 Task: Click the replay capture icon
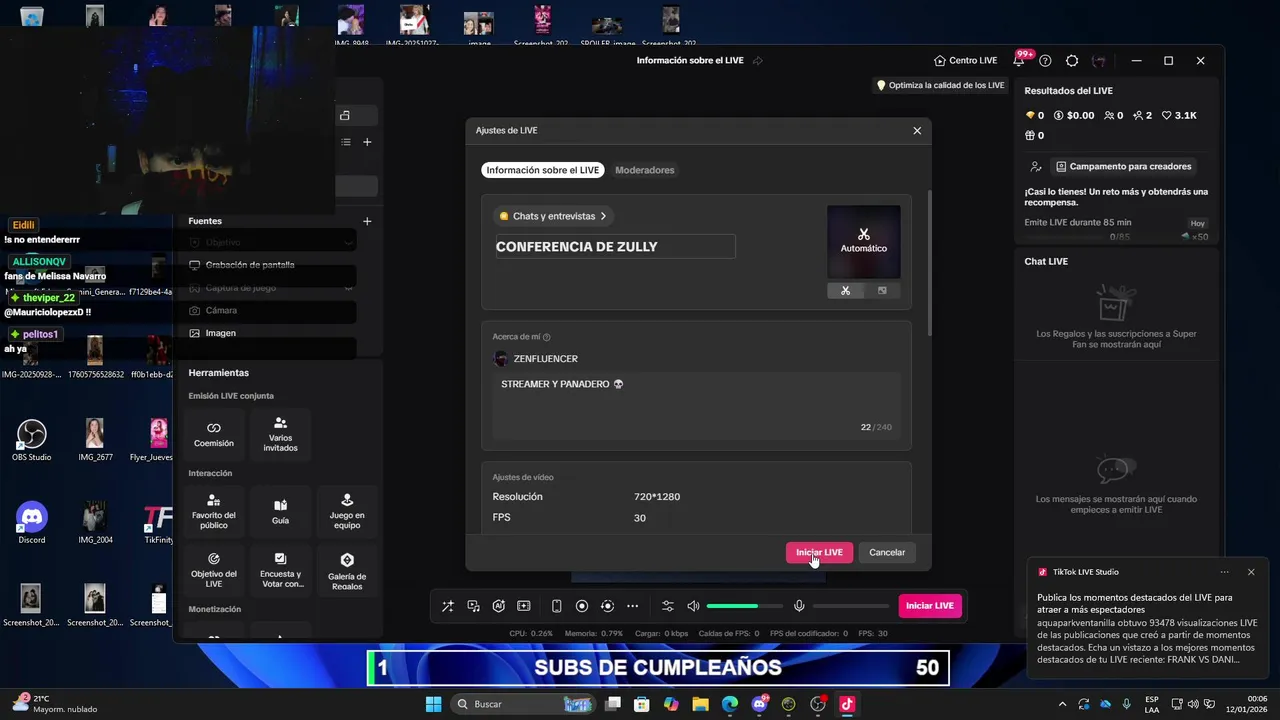pos(607,606)
